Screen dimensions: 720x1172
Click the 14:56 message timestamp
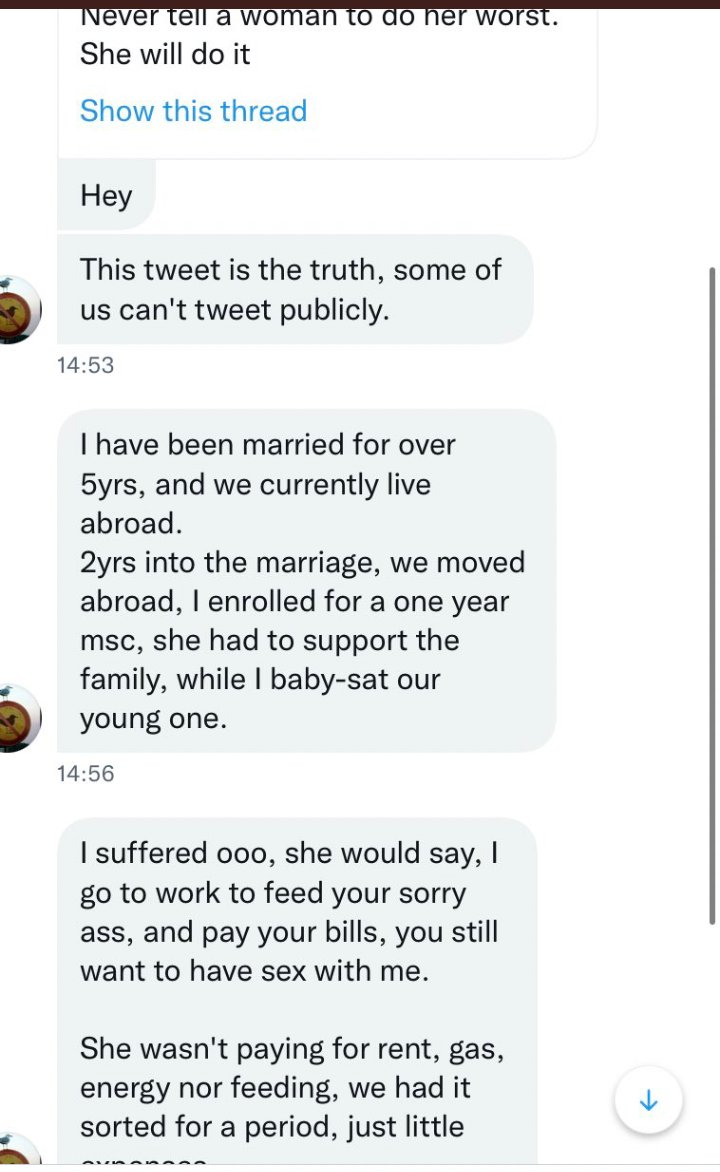click(x=86, y=773)
